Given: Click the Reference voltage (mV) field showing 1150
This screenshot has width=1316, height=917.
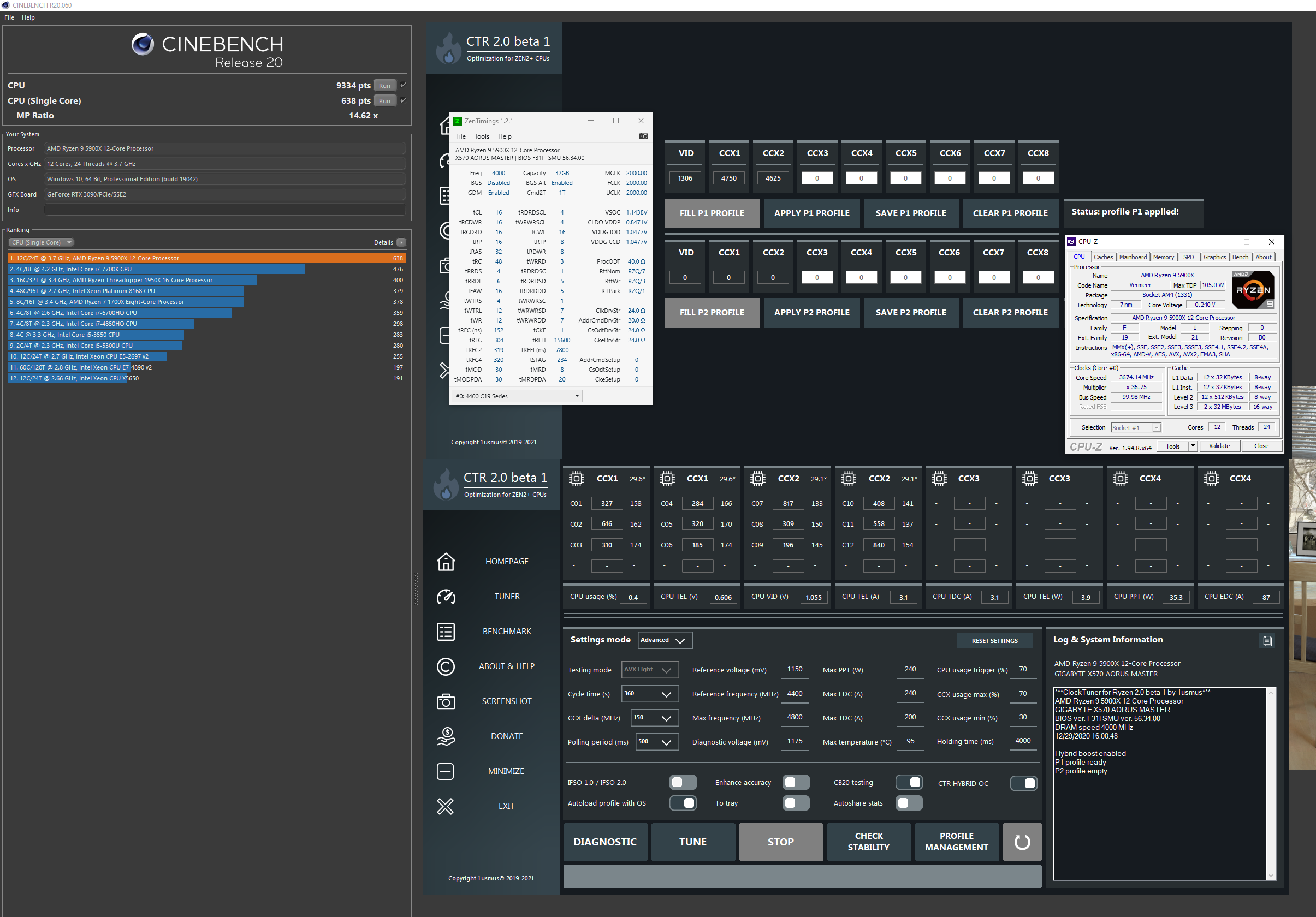Looking at the screenshot, I should click(x=795, y=669).
